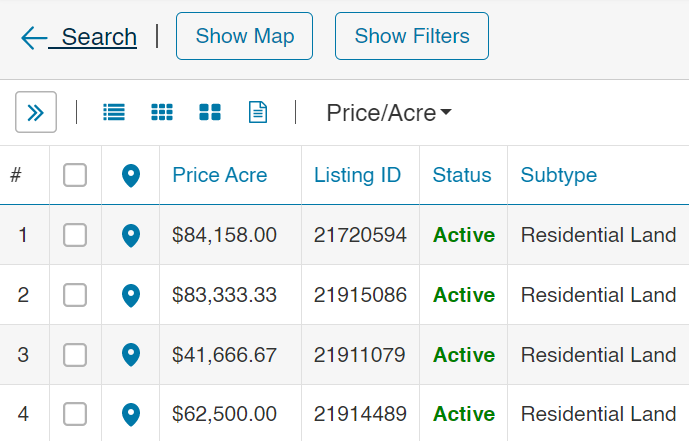Switch to list view icon
Image resolution: width=689 pixels, height=441 pixels.
(114, 112)
